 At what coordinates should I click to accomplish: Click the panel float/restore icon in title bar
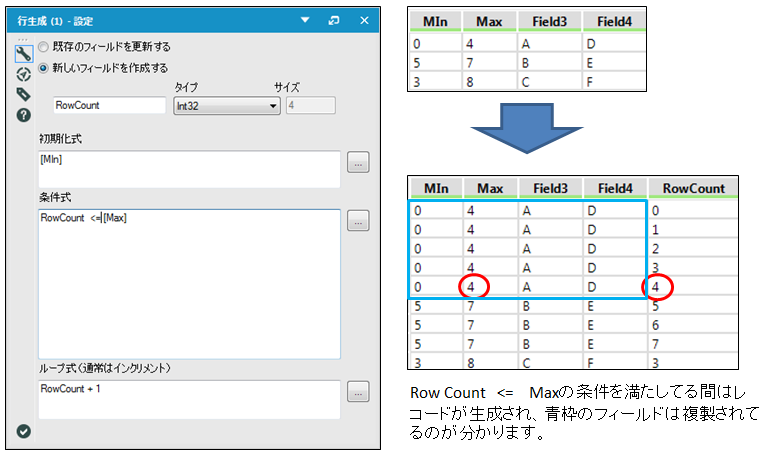pyautogui.click(x=333, y=20)
